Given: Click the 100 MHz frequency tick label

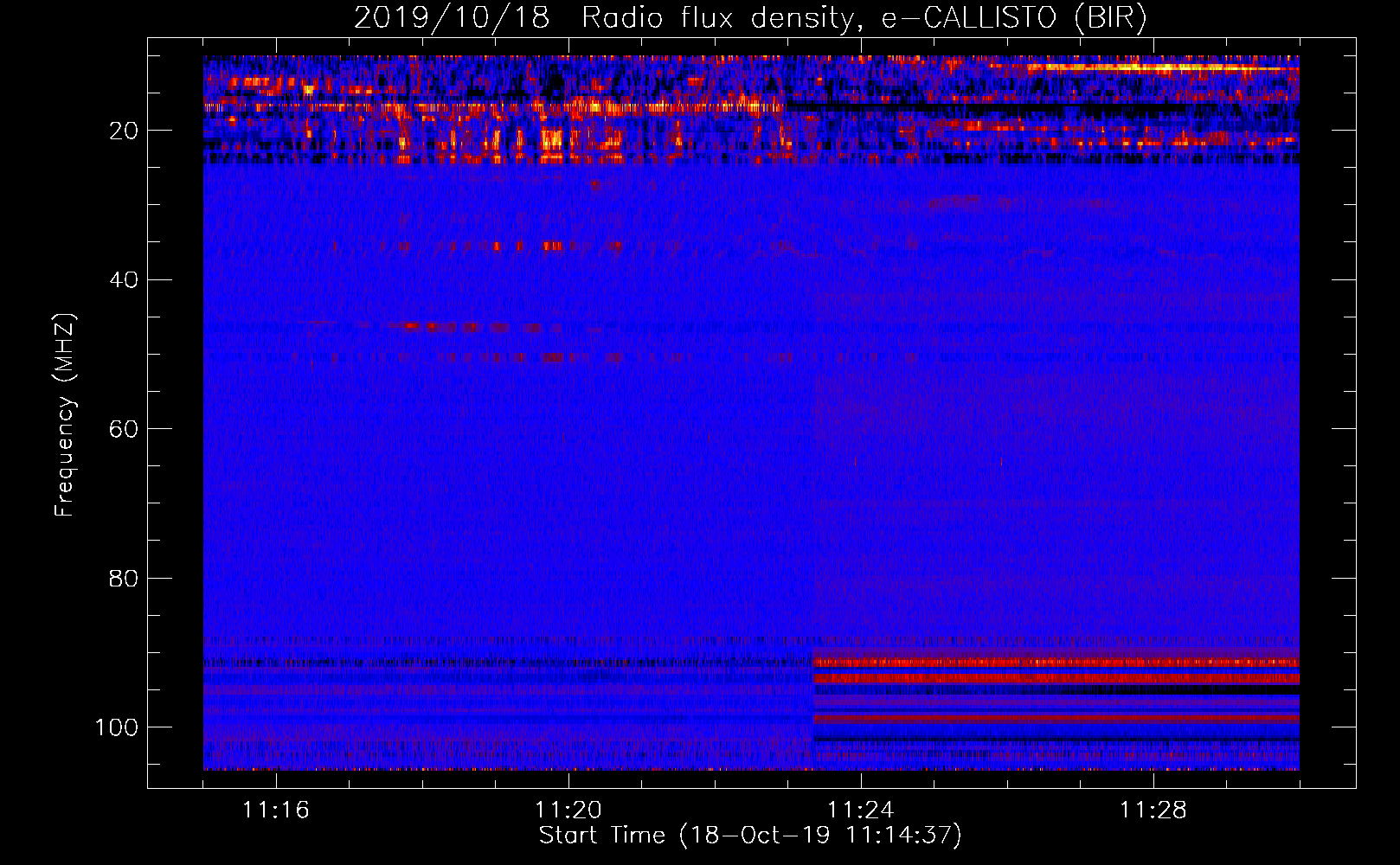Looking at the screenshot, I should [117, 727].
